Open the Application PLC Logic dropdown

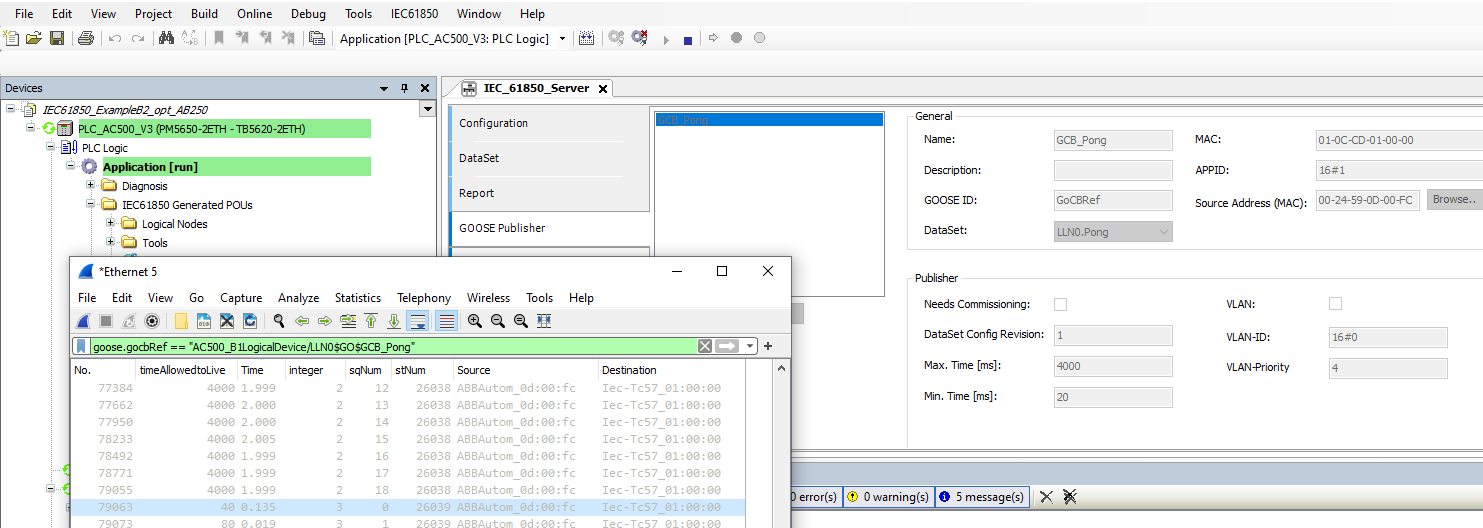[x=562, y=39]
